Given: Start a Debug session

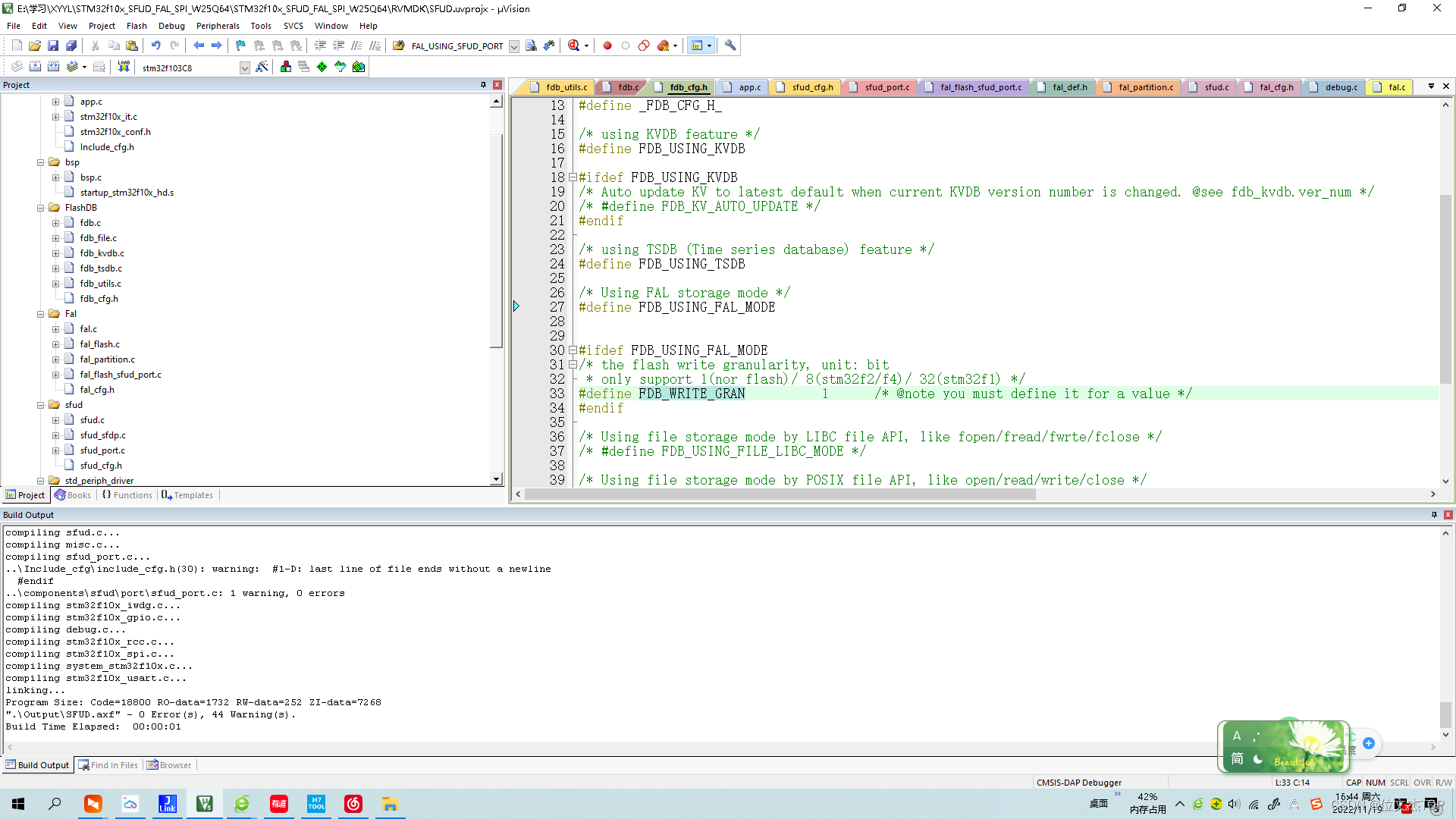Looking at the screenshot, I should (x=574, y=45).
